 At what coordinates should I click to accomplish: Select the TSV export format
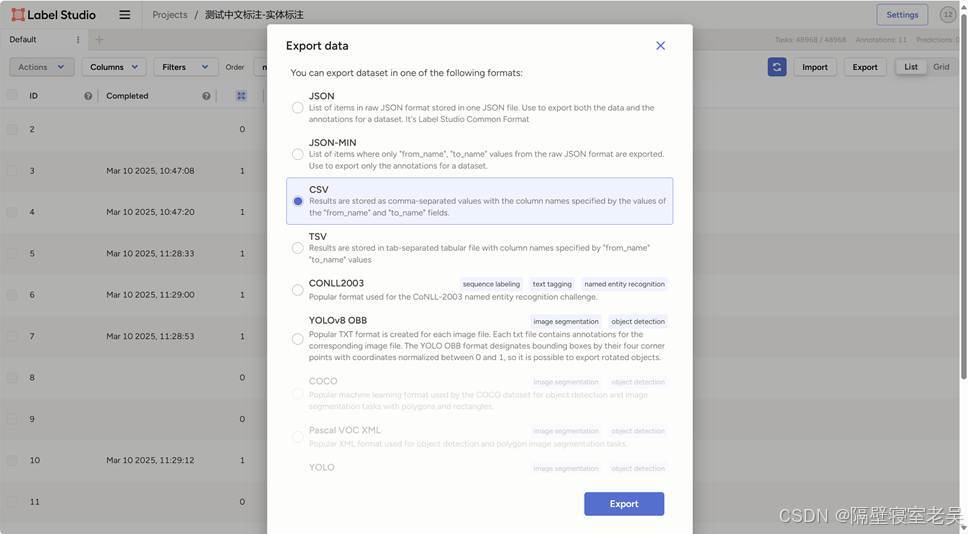(x=298, y=248)
